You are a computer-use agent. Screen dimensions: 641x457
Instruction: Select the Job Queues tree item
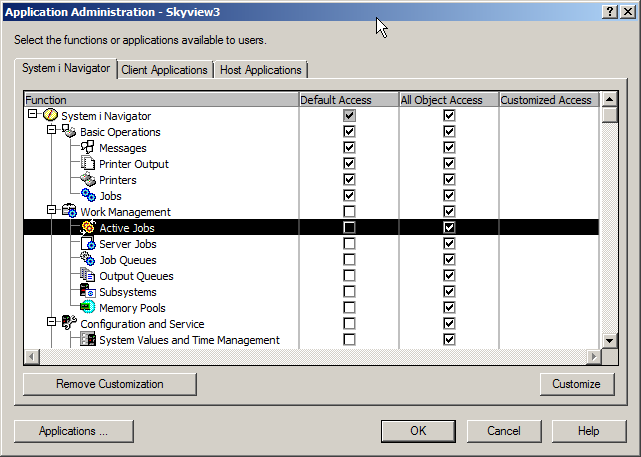(x=128, y=260)
